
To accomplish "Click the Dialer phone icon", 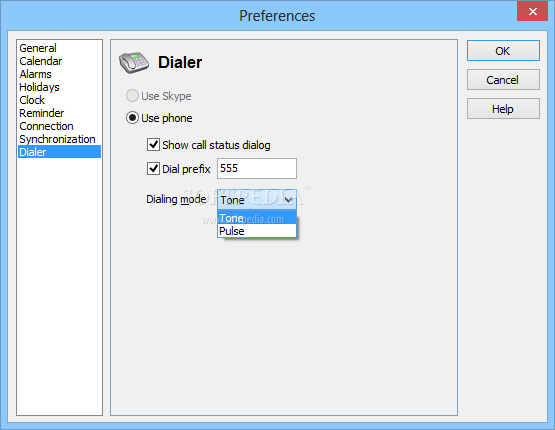I will 134,62.
